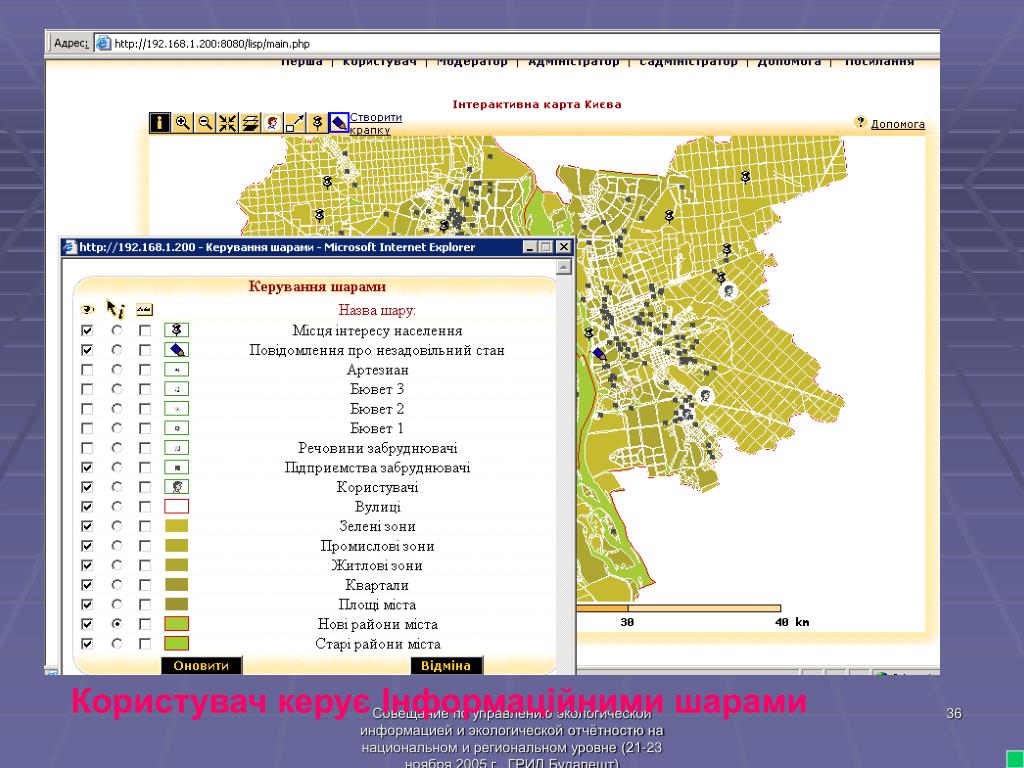This screenshot has width=1024, height=768.
Task: Open the Адміністратор menu item
Action: point(573,62)
